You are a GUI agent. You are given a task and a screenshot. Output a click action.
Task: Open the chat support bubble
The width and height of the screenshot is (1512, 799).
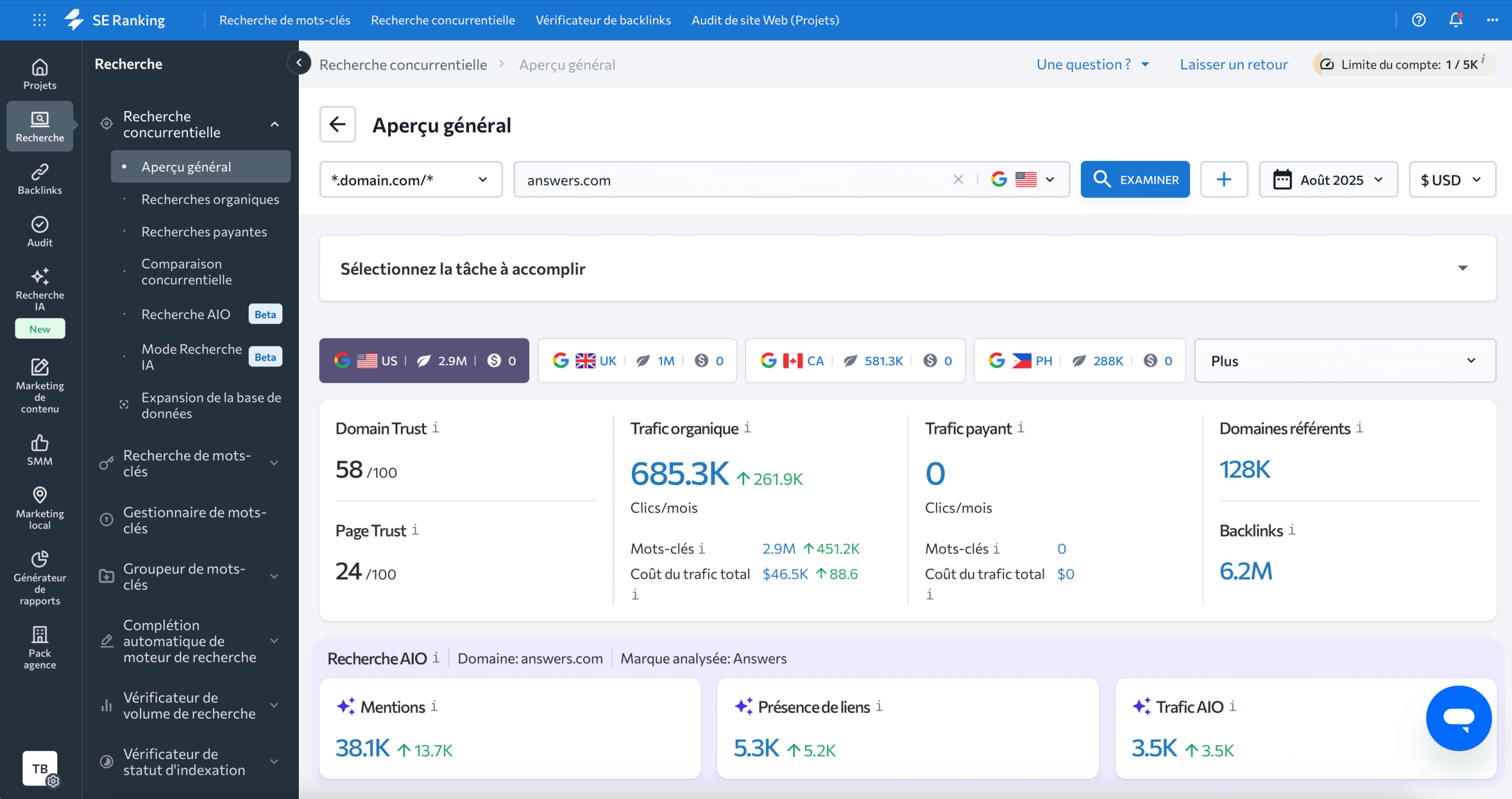click(1459, 718)
